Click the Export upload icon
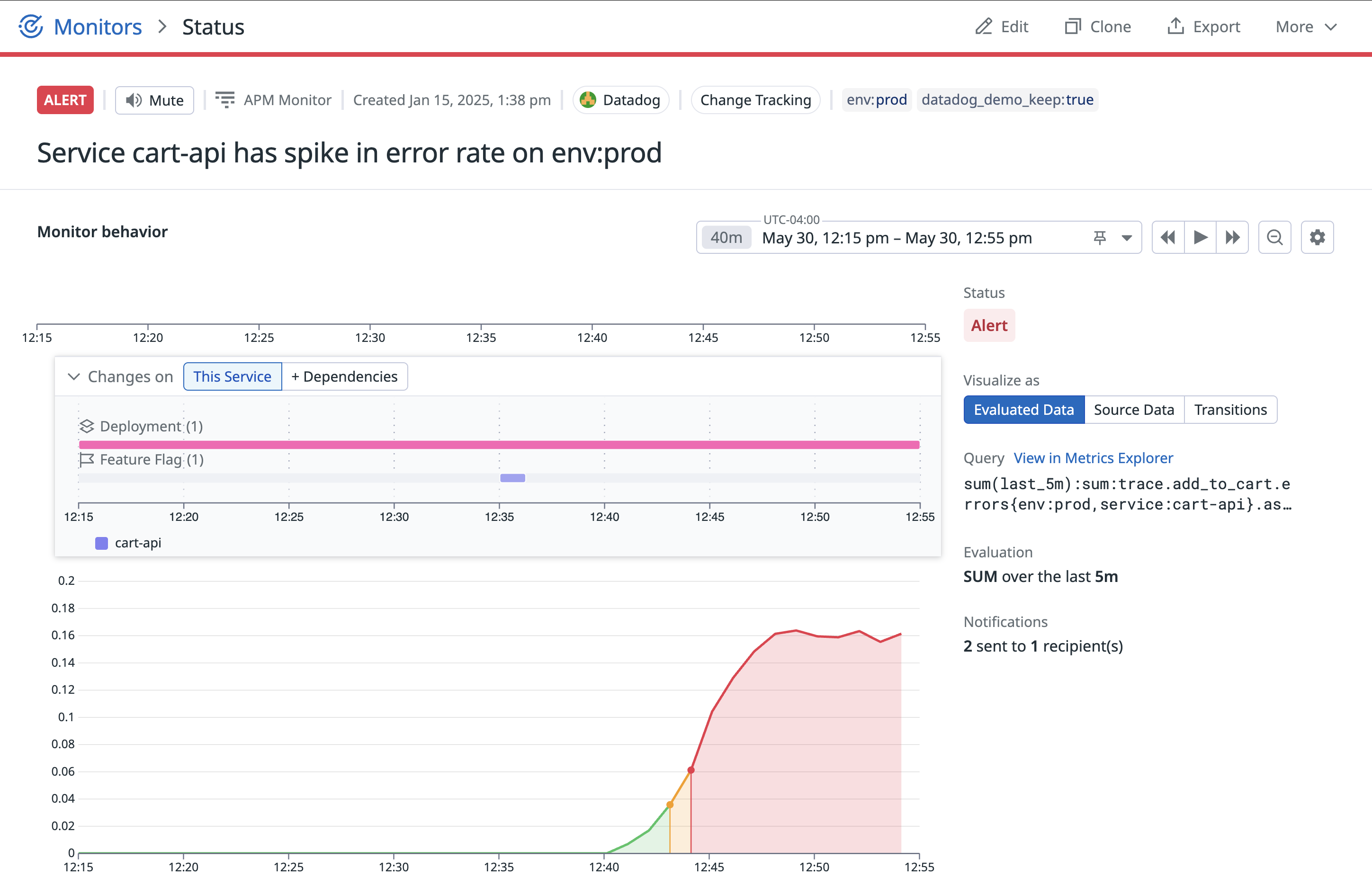 (x=1175, y=27)
